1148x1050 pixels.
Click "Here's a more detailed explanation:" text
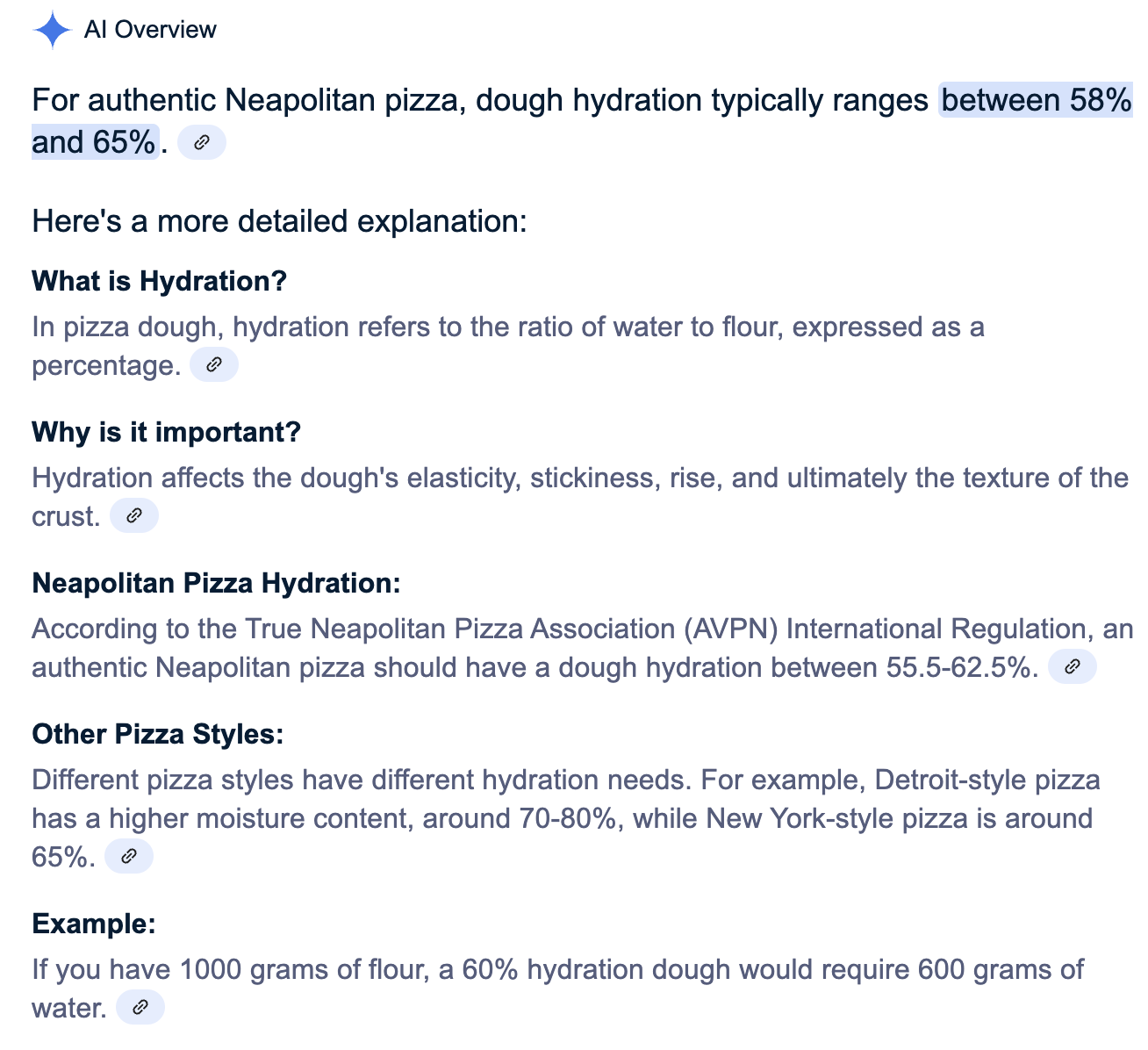tap(279, 221)
